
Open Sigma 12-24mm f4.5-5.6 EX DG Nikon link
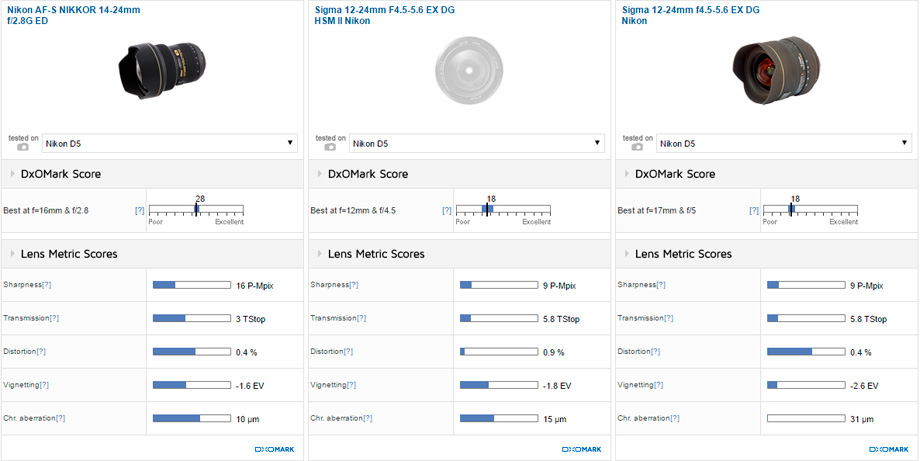[x=691, y=15]
